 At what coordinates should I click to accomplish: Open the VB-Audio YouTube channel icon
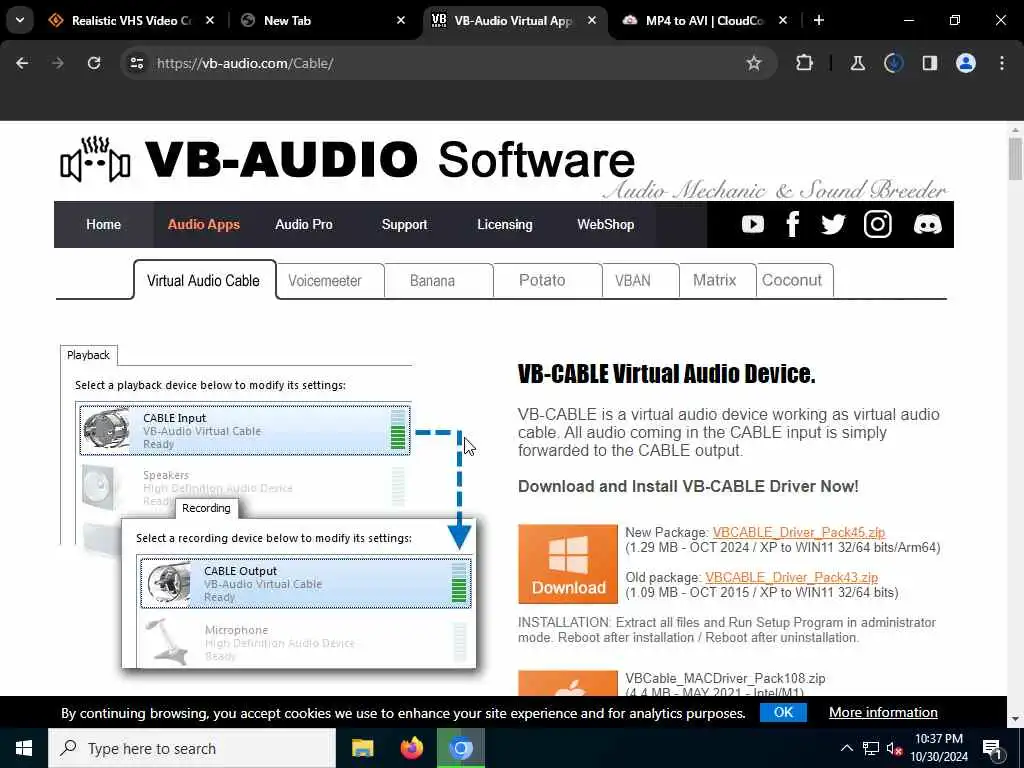click(x=752, y=225)
